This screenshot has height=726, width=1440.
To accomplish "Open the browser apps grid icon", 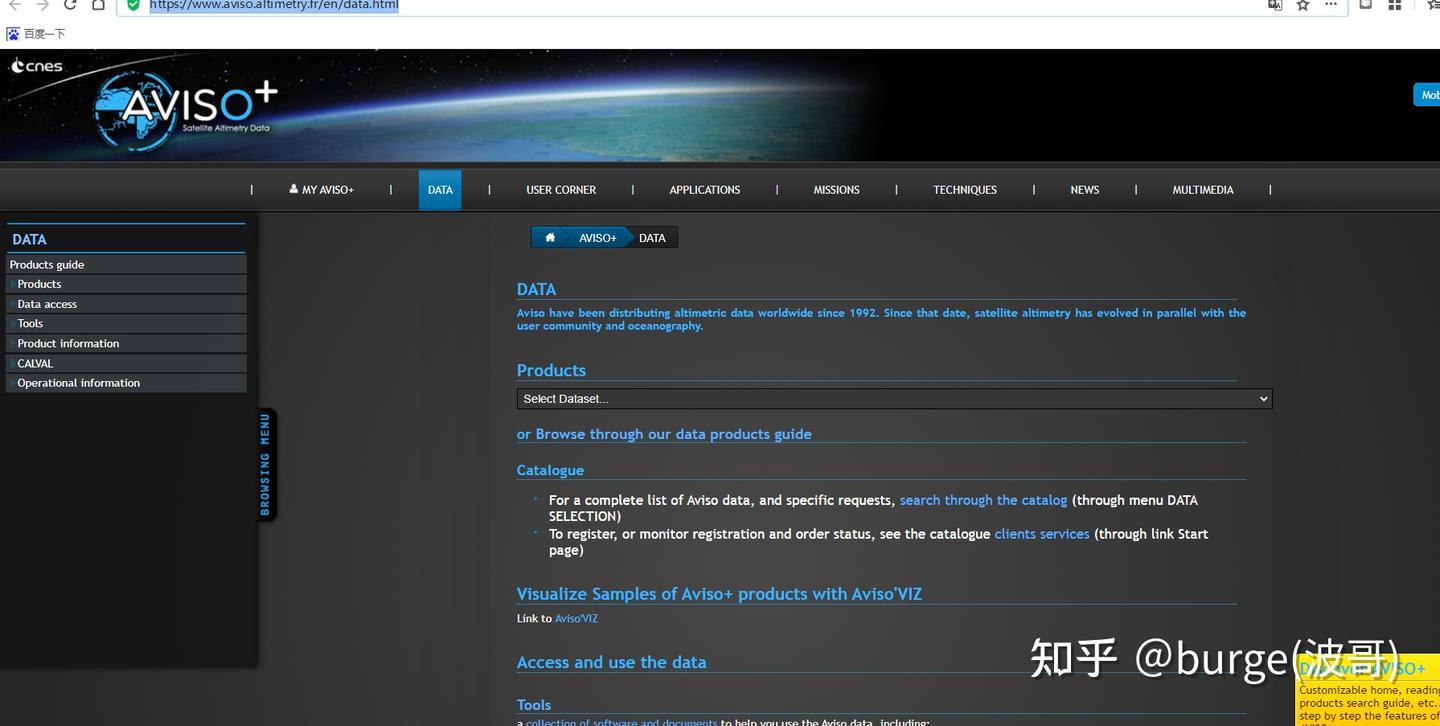I will pyautogui.click(x=1394, y=5).
